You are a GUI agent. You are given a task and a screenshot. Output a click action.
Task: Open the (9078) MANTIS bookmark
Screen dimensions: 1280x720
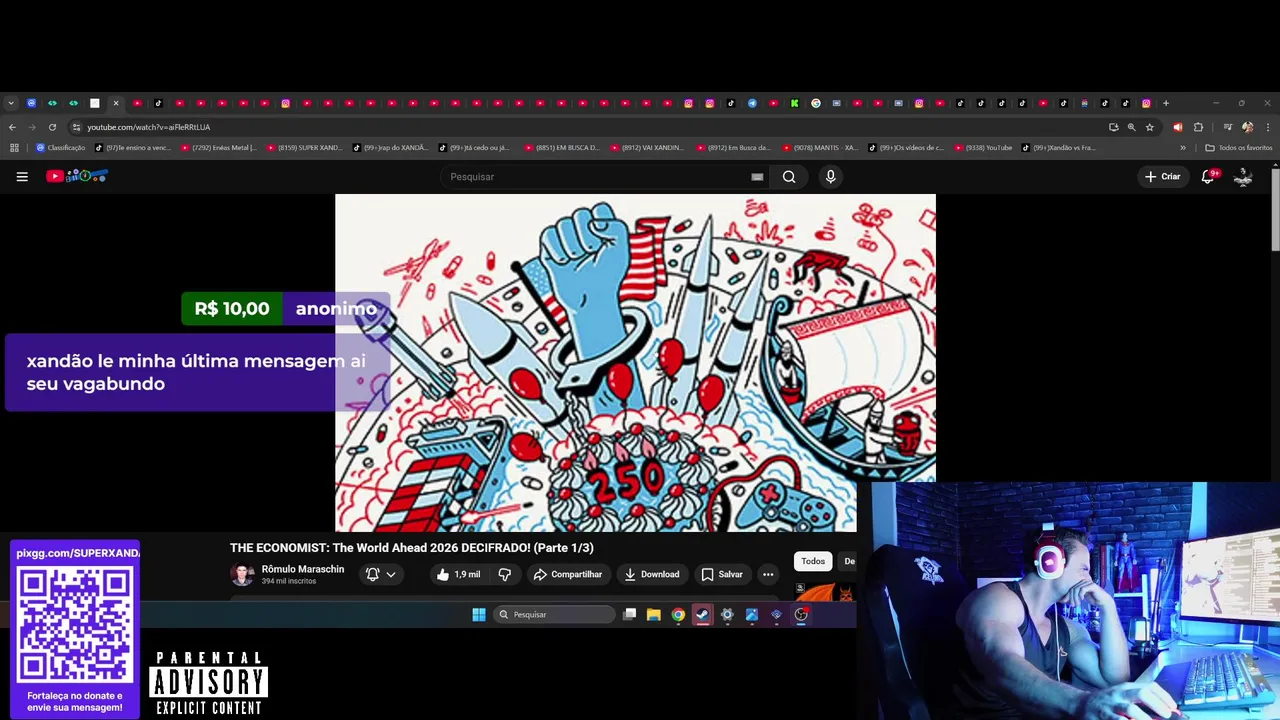[x=821, y=148]
